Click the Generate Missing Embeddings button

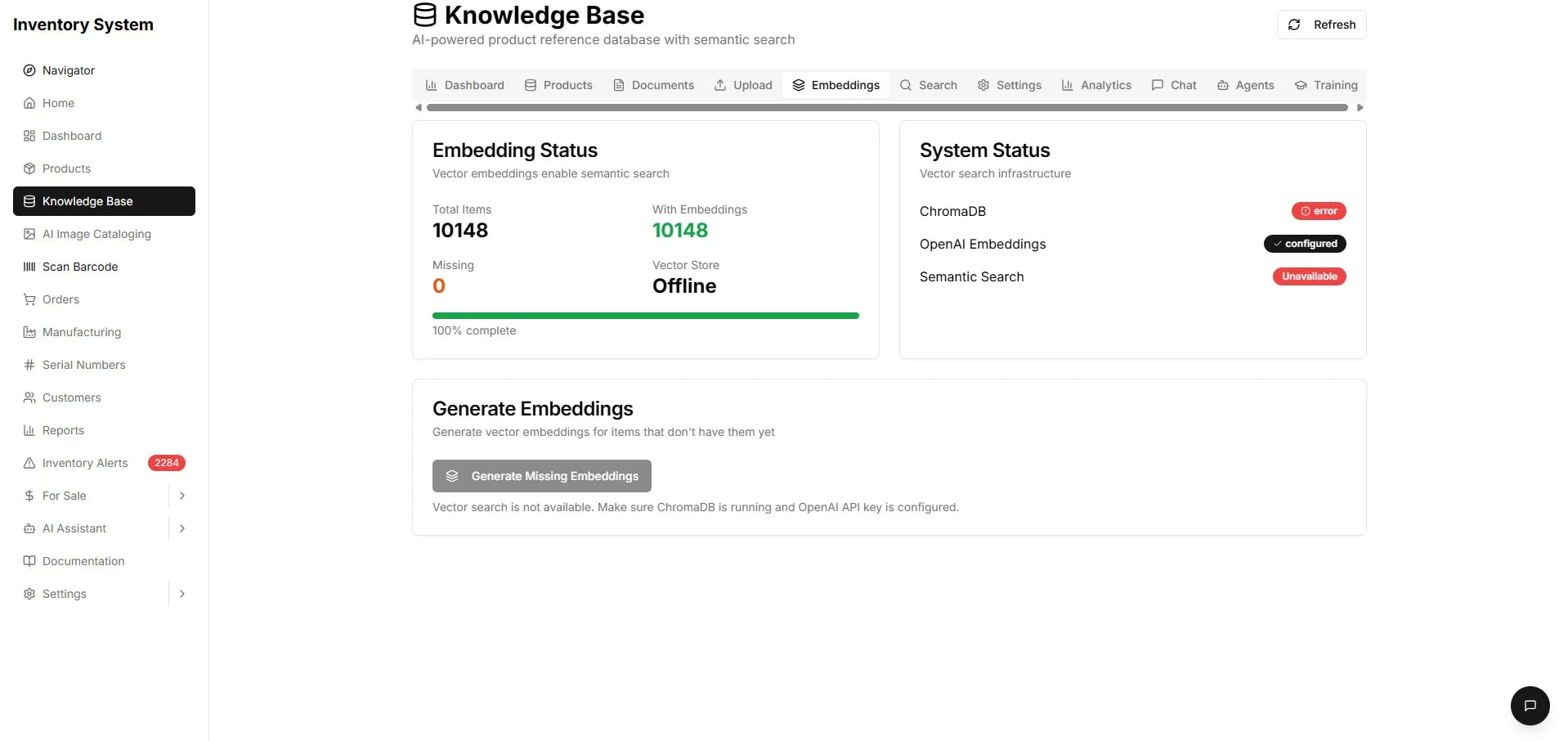542,476
